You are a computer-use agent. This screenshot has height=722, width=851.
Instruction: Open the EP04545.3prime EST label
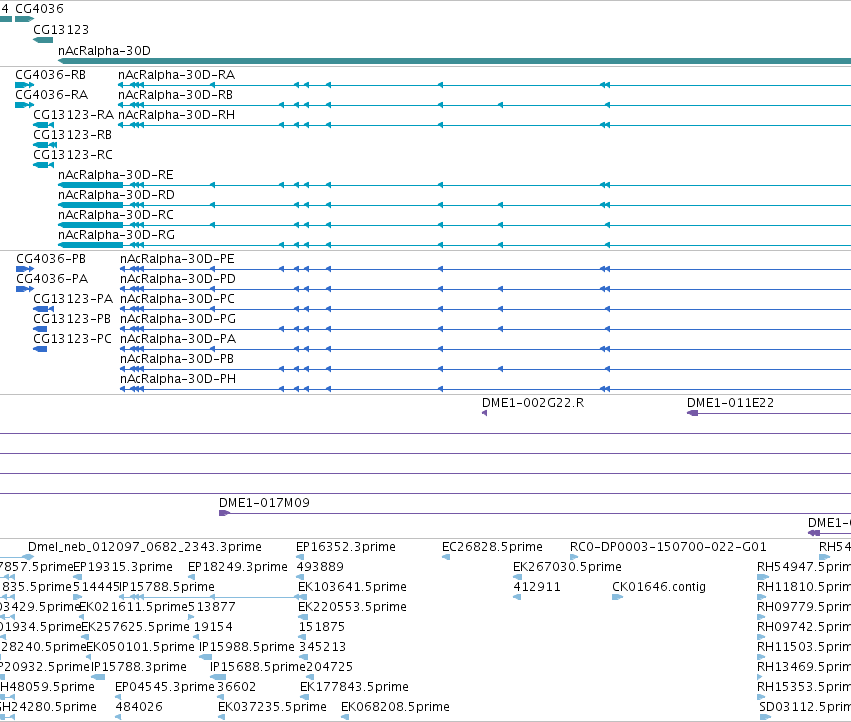click(165, 687)
